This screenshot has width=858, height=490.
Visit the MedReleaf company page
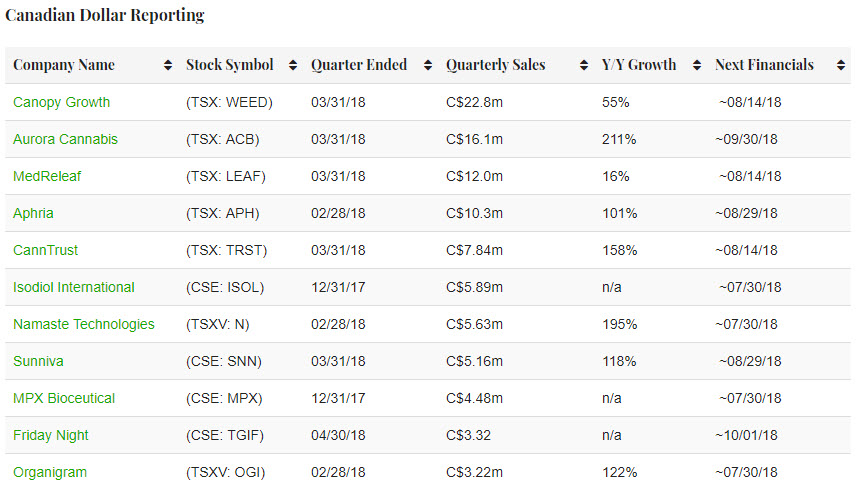[x=47, y=176]
